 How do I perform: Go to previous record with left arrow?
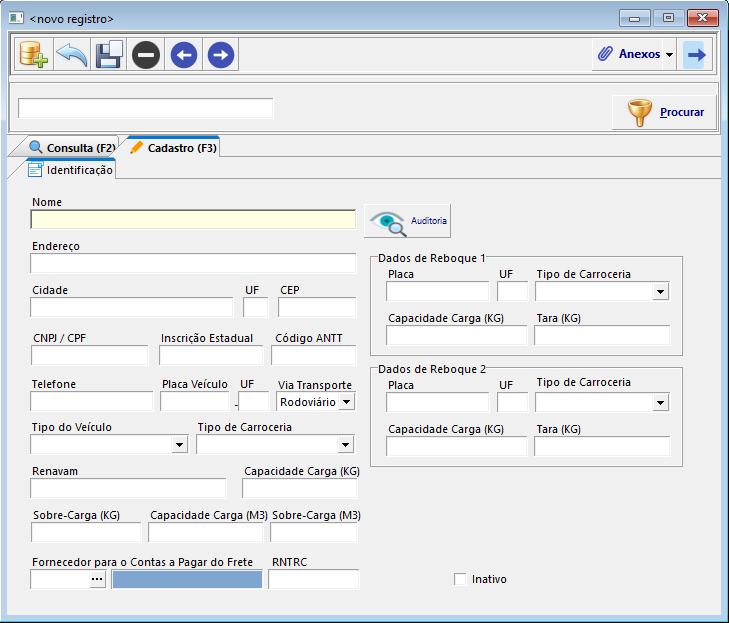tap(184, 55)
